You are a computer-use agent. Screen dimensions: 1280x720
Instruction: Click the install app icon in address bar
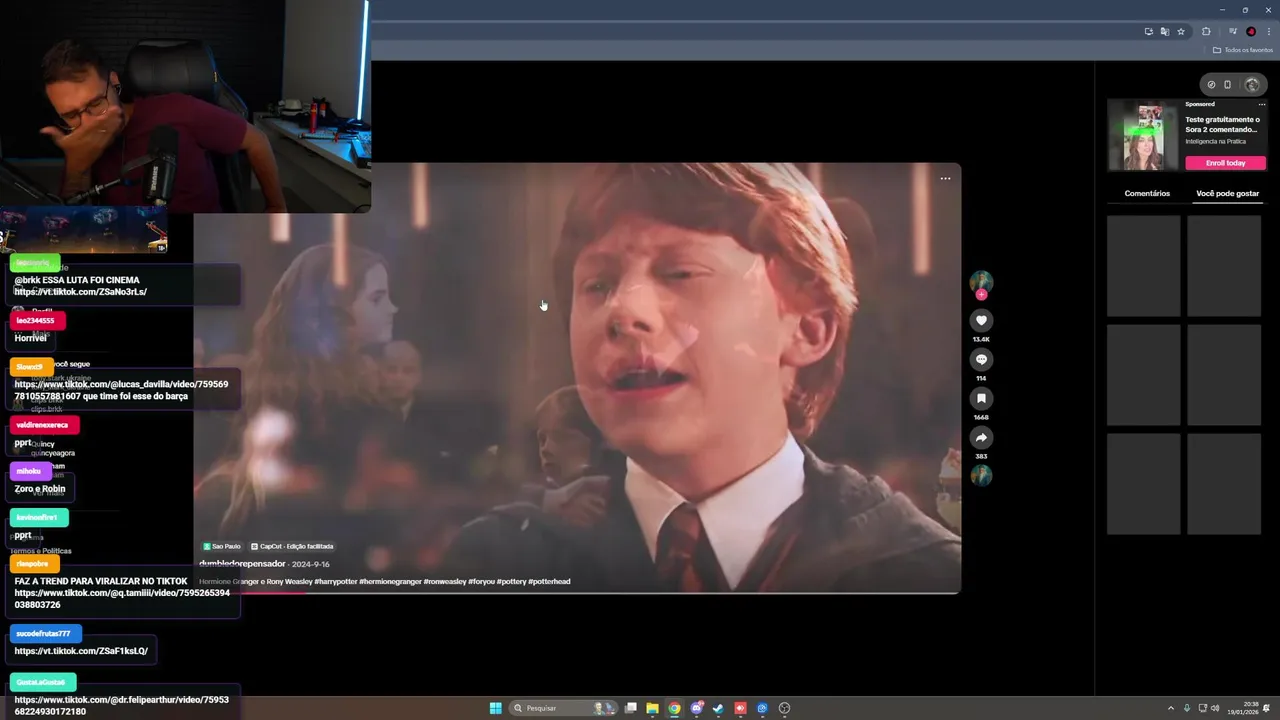[1148, 32]
